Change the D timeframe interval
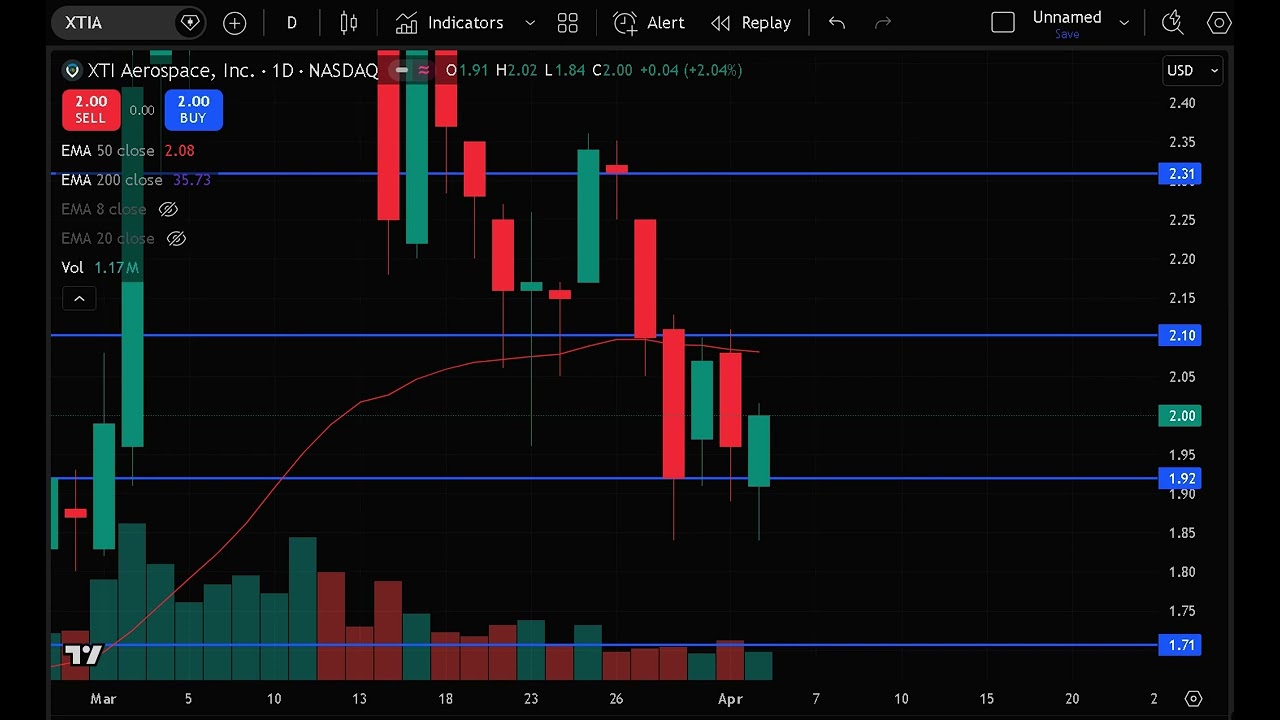 pos(292,23)
